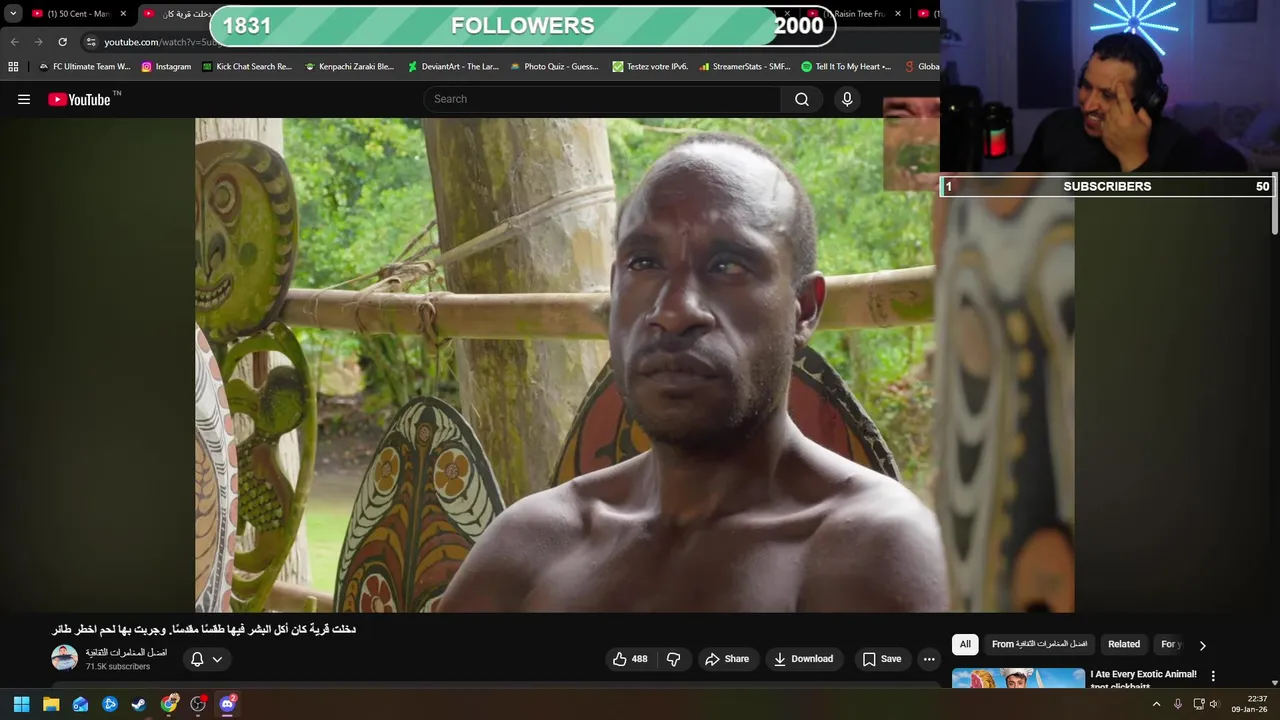This screenshot has height=720, width=1280.
Task: Click the browser address bar URL
Action: pos(160,42)
